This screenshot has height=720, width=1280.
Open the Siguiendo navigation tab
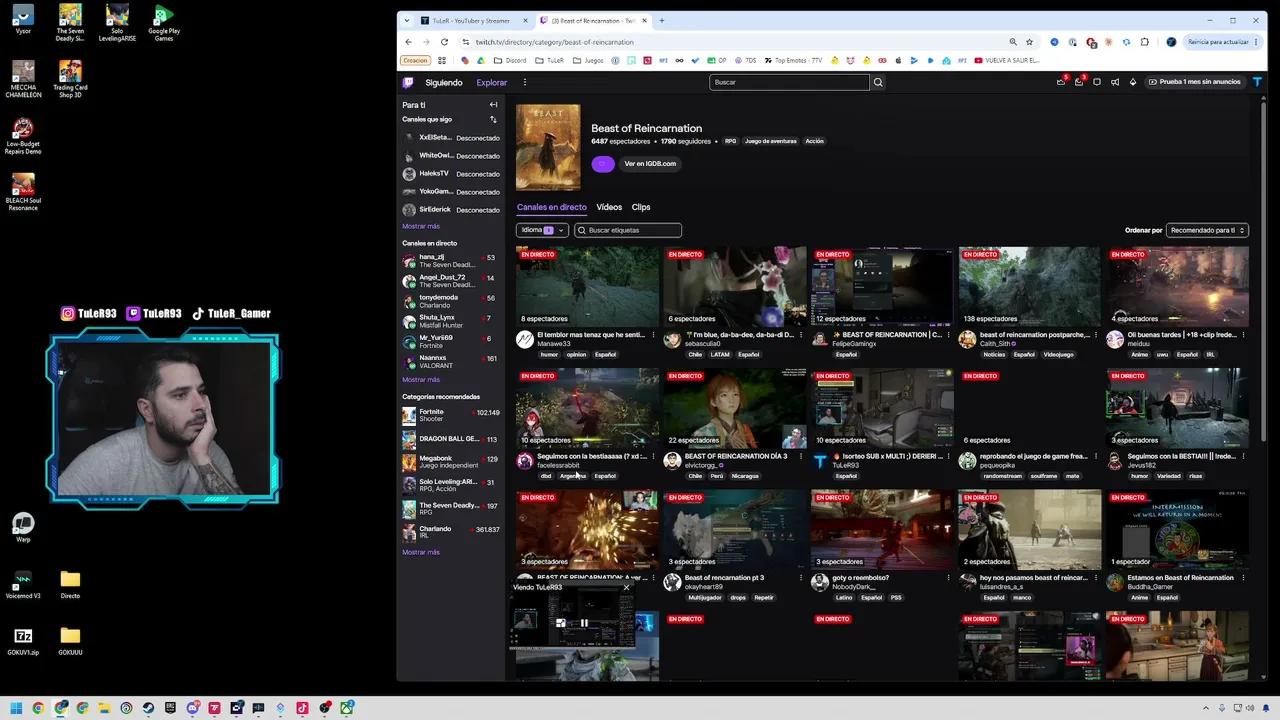pyautogui.click(x=444, y=82)
